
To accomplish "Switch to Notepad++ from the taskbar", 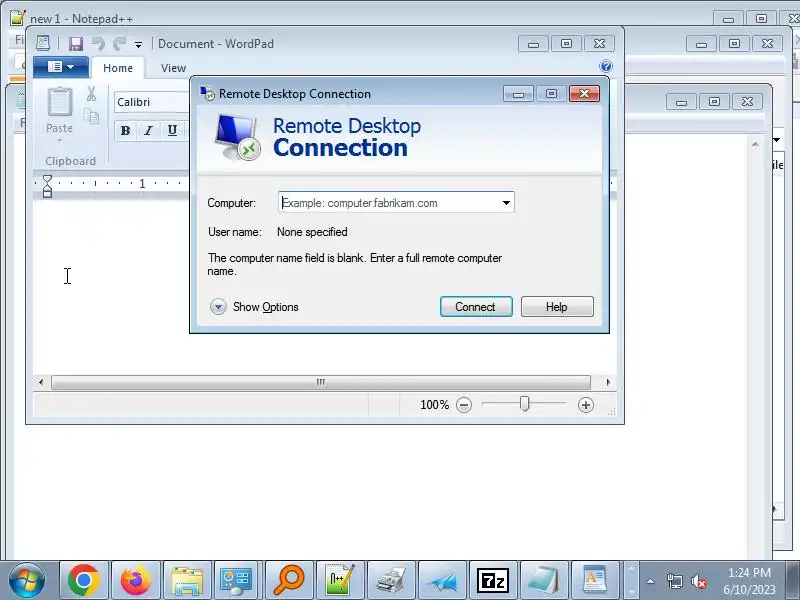I will coord(340,580).
